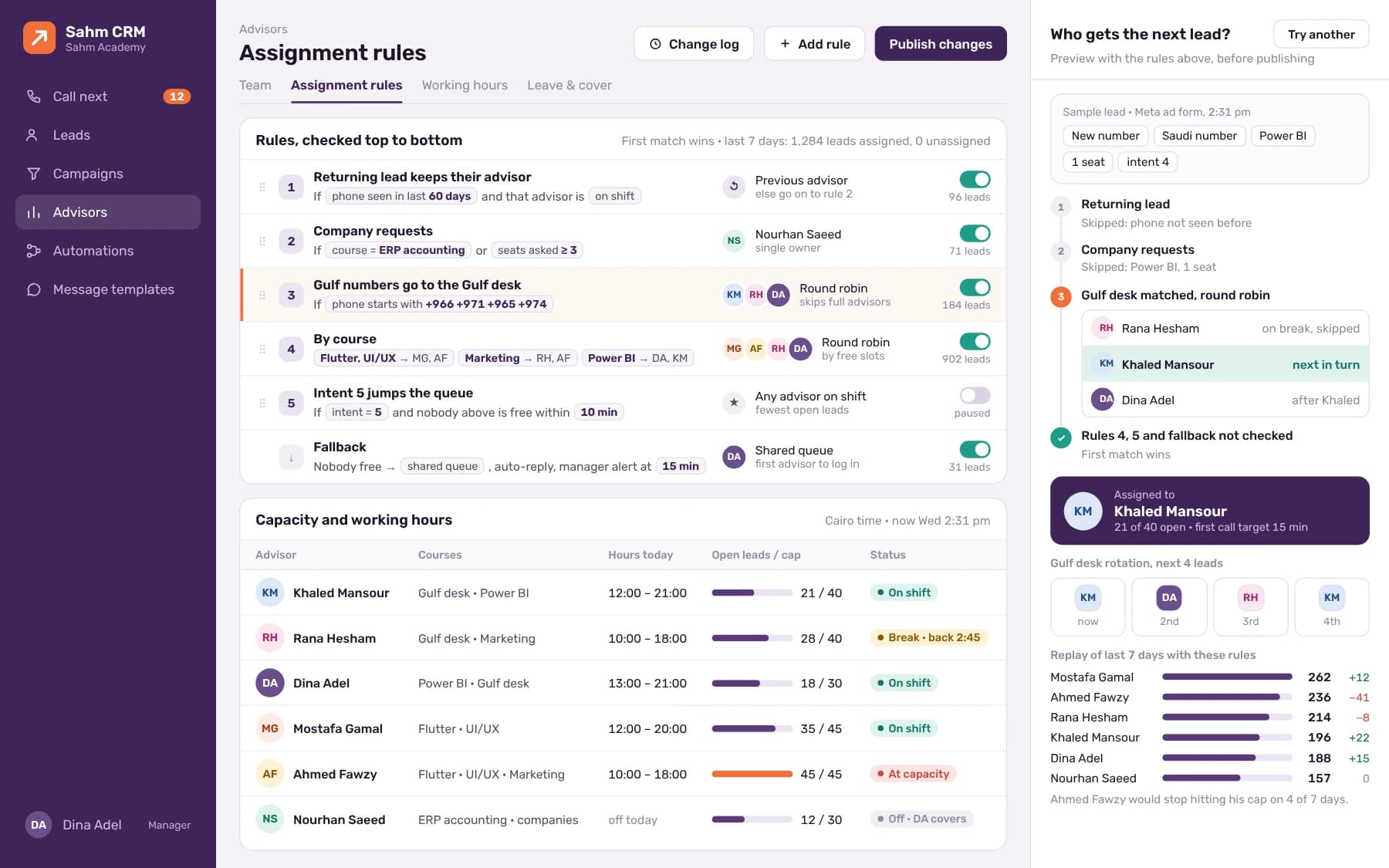This screenshot has width=1389, height=868.
Task: Click Dina Adel manager avatar in sidebar
Action: [x=39, y=825]
